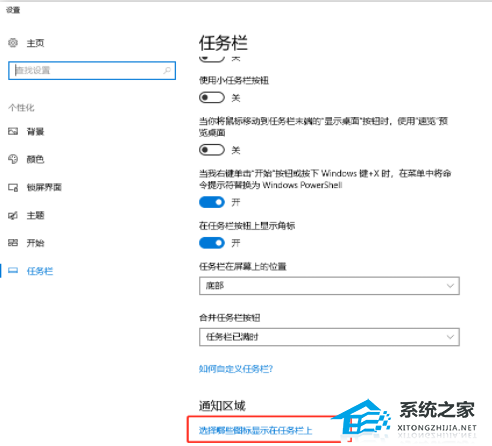Turn on the Peek desktop preview toggle
Image resolution: width=492 pixels, height=446 pixels.
tap(212, 150)
